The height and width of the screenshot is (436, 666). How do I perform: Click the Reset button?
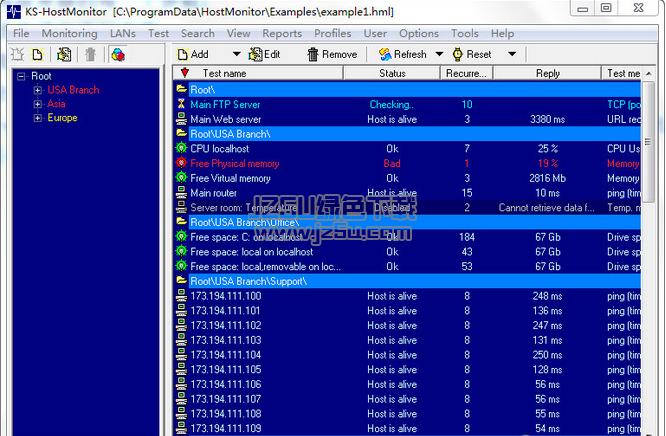click(x=472, y=54)
